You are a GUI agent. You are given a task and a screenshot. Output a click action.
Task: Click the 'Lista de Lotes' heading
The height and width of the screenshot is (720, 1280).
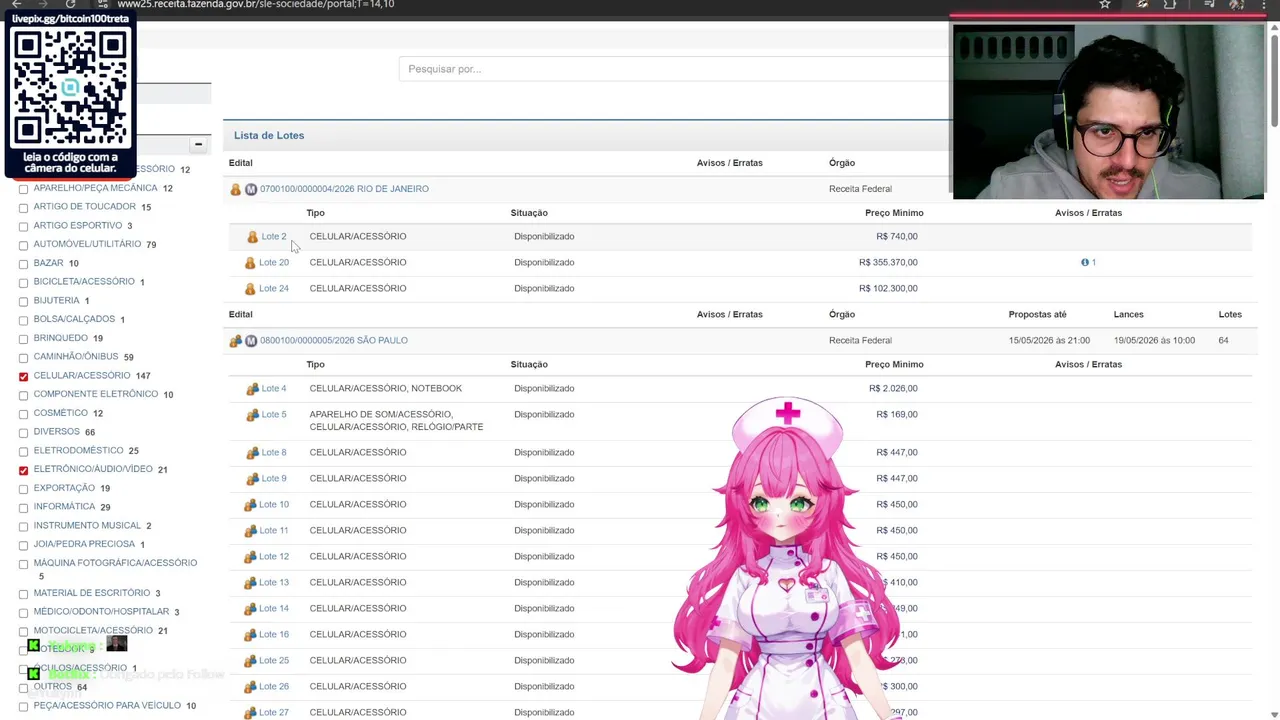(x=269, y=136)
